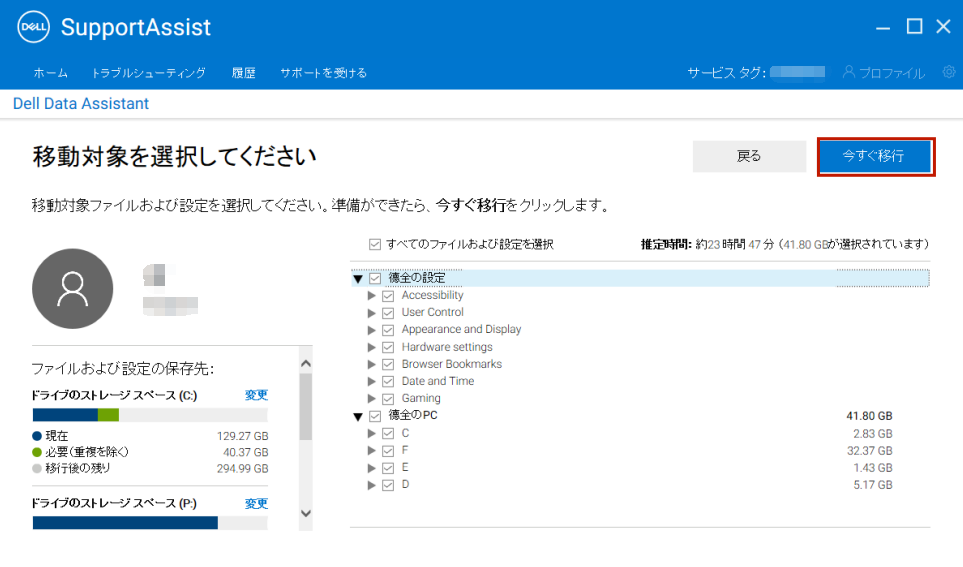Uncheck the Hardware settings checkbox

pyautogui.click(x=388, y=348)
